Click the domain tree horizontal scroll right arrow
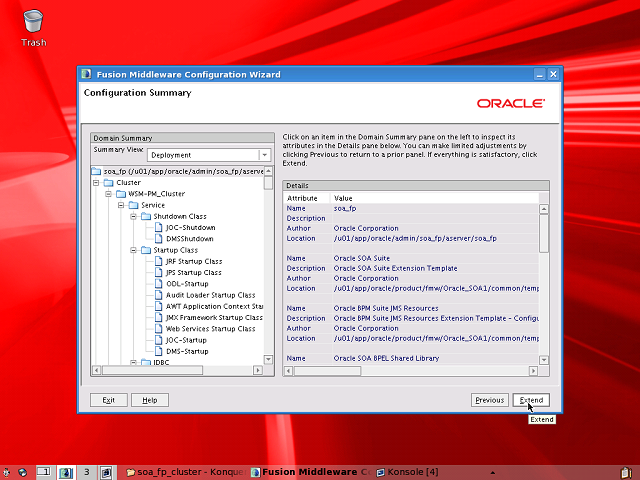The width and height of the screenshot is (640, 480). coord(258,370)
